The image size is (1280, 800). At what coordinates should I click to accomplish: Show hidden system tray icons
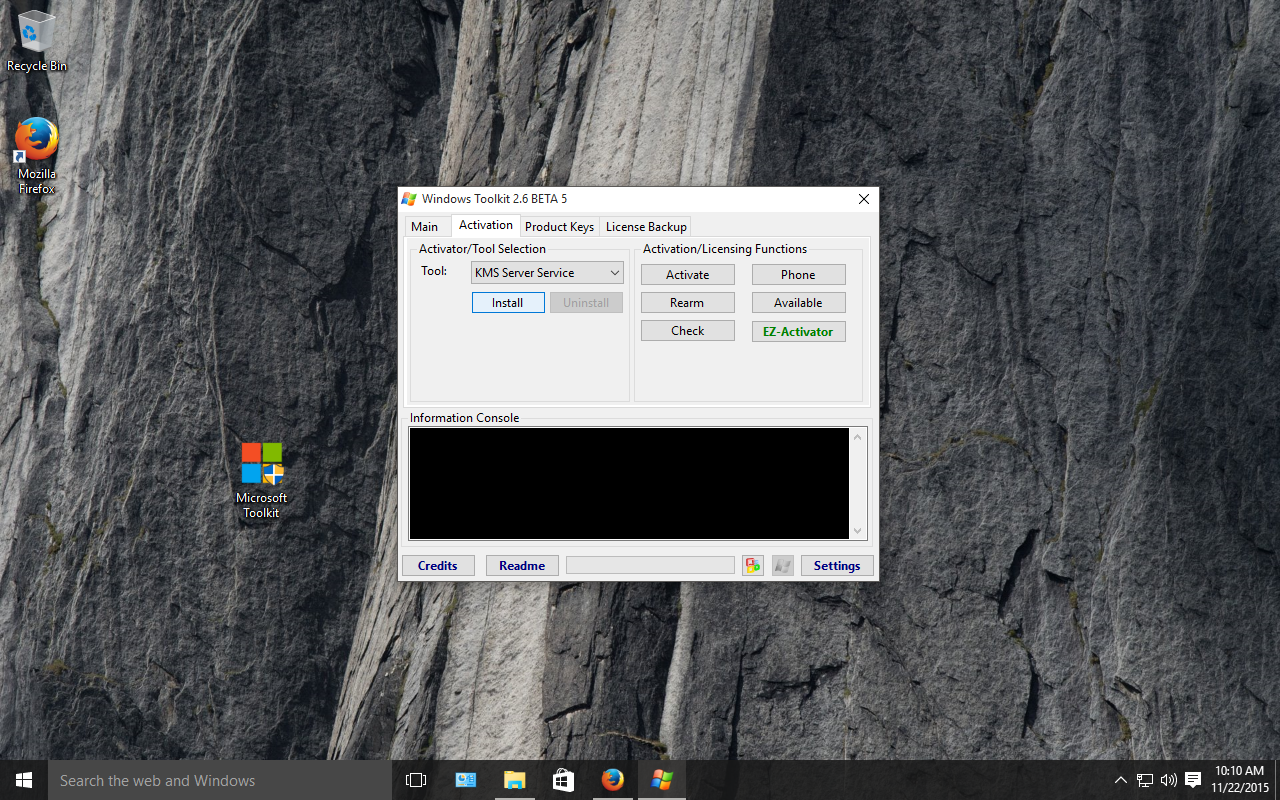pyautogui.click(x=1121, y=780)
